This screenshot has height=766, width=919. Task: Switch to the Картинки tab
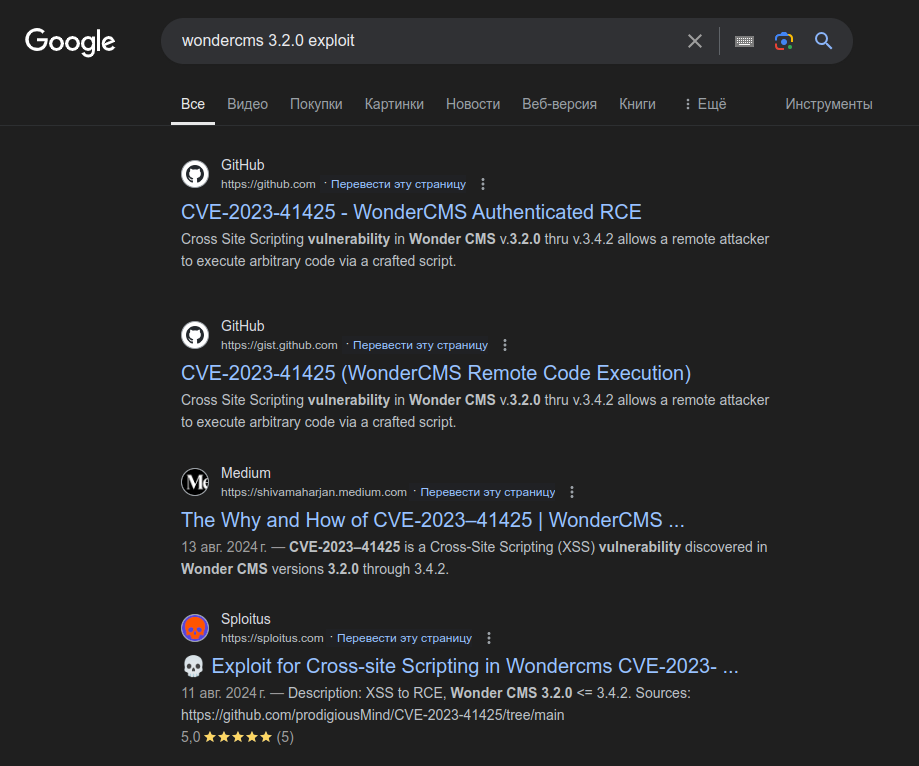[x=394, y=104]
